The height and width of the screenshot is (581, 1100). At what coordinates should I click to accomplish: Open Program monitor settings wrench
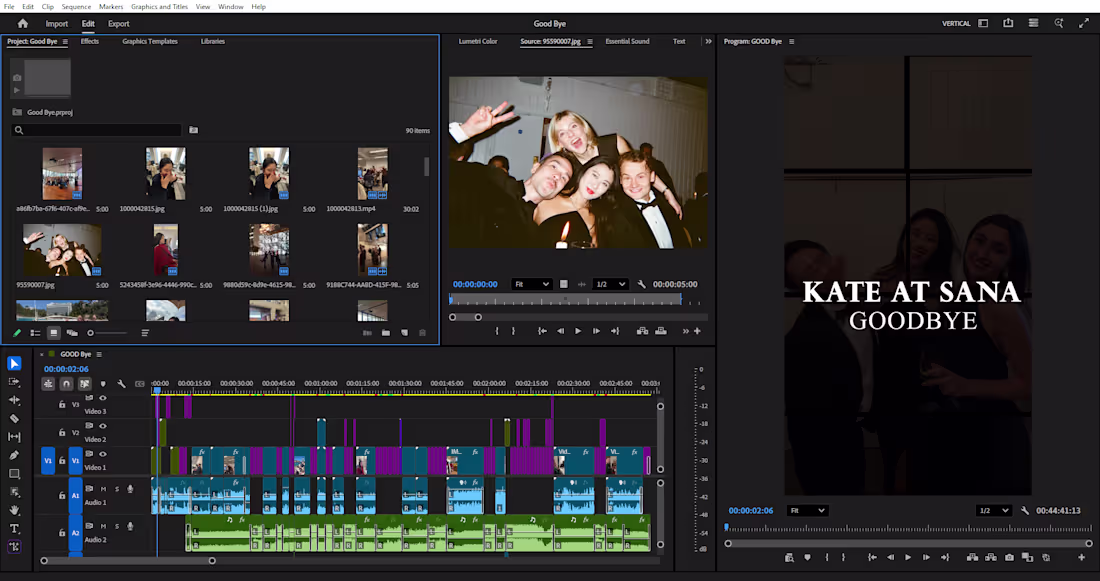point(1025,510)
